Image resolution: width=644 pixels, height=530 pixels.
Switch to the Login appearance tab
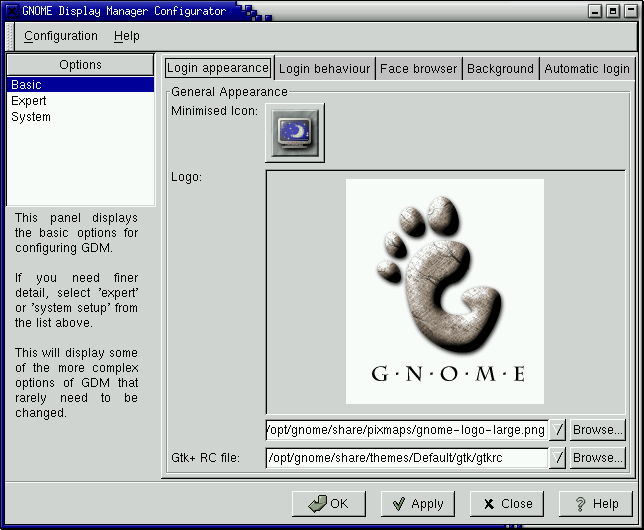click(218, 68)
